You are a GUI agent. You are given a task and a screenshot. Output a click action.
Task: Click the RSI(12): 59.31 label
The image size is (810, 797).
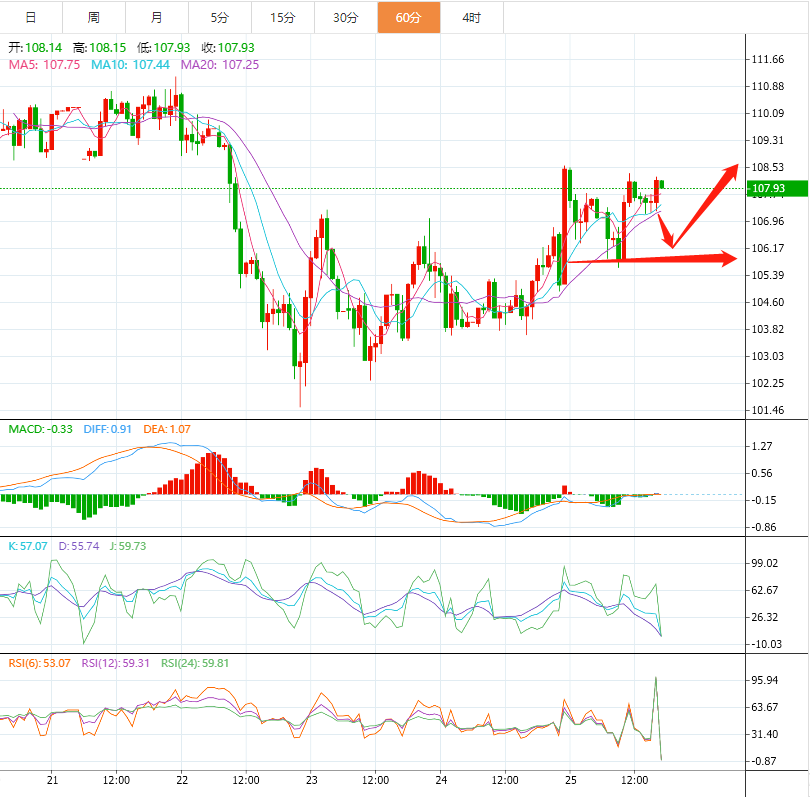pyautogui.click(x=116, y=663)
